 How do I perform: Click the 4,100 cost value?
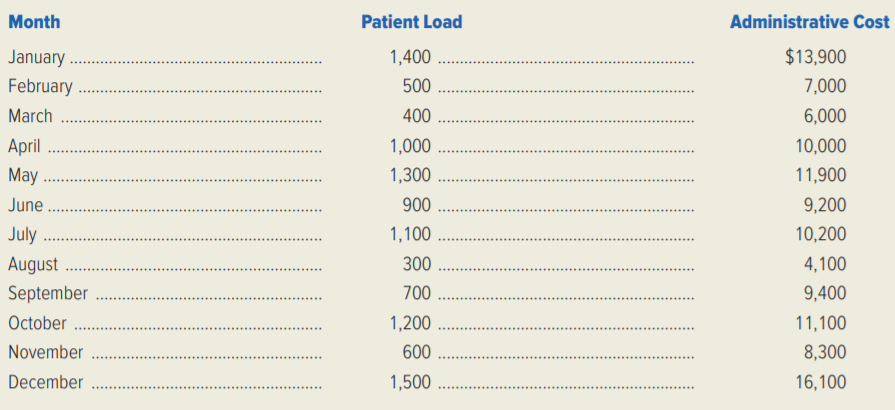coord(826,264)
